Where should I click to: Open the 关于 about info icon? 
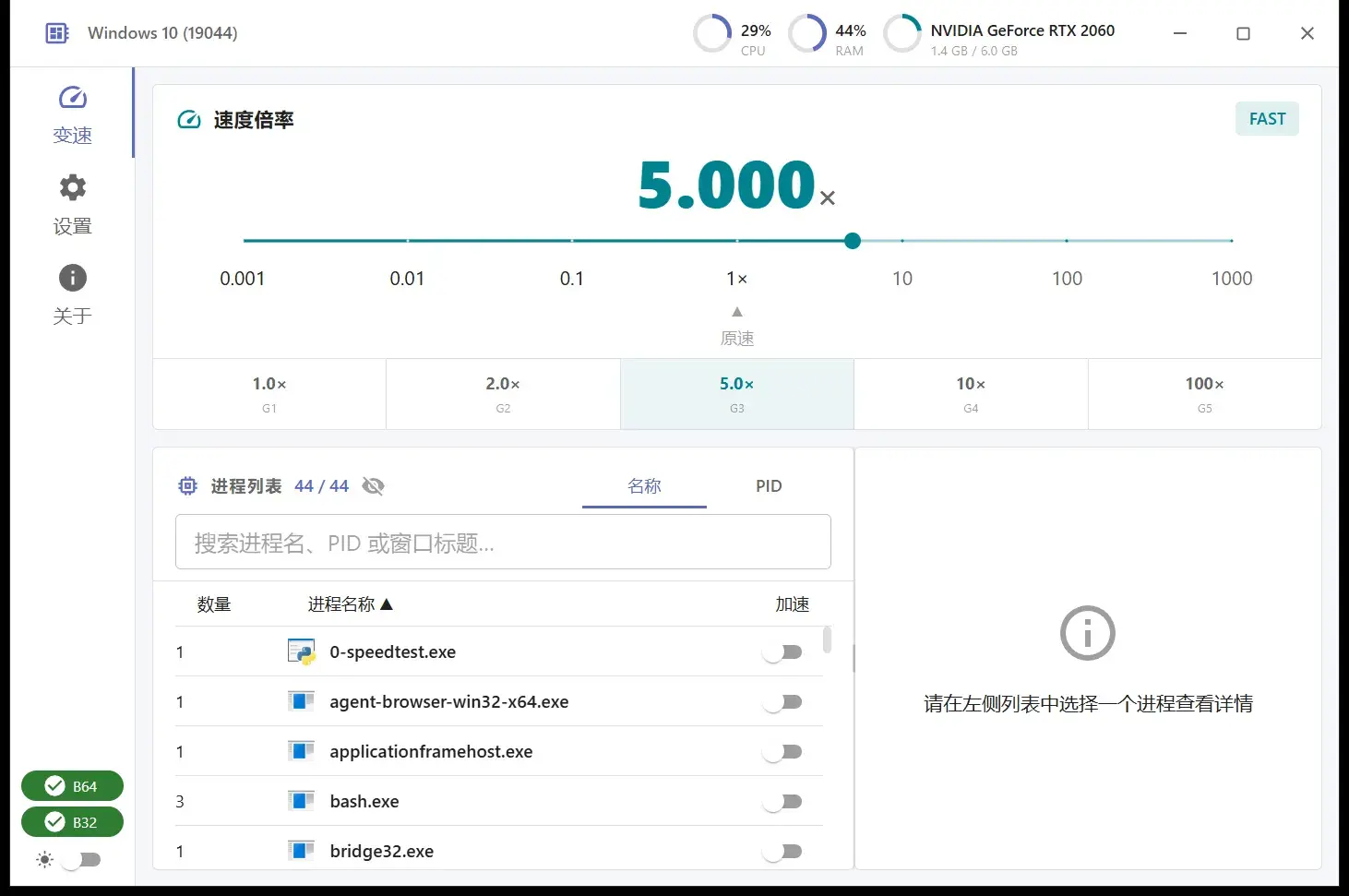(x=73, y=278)
